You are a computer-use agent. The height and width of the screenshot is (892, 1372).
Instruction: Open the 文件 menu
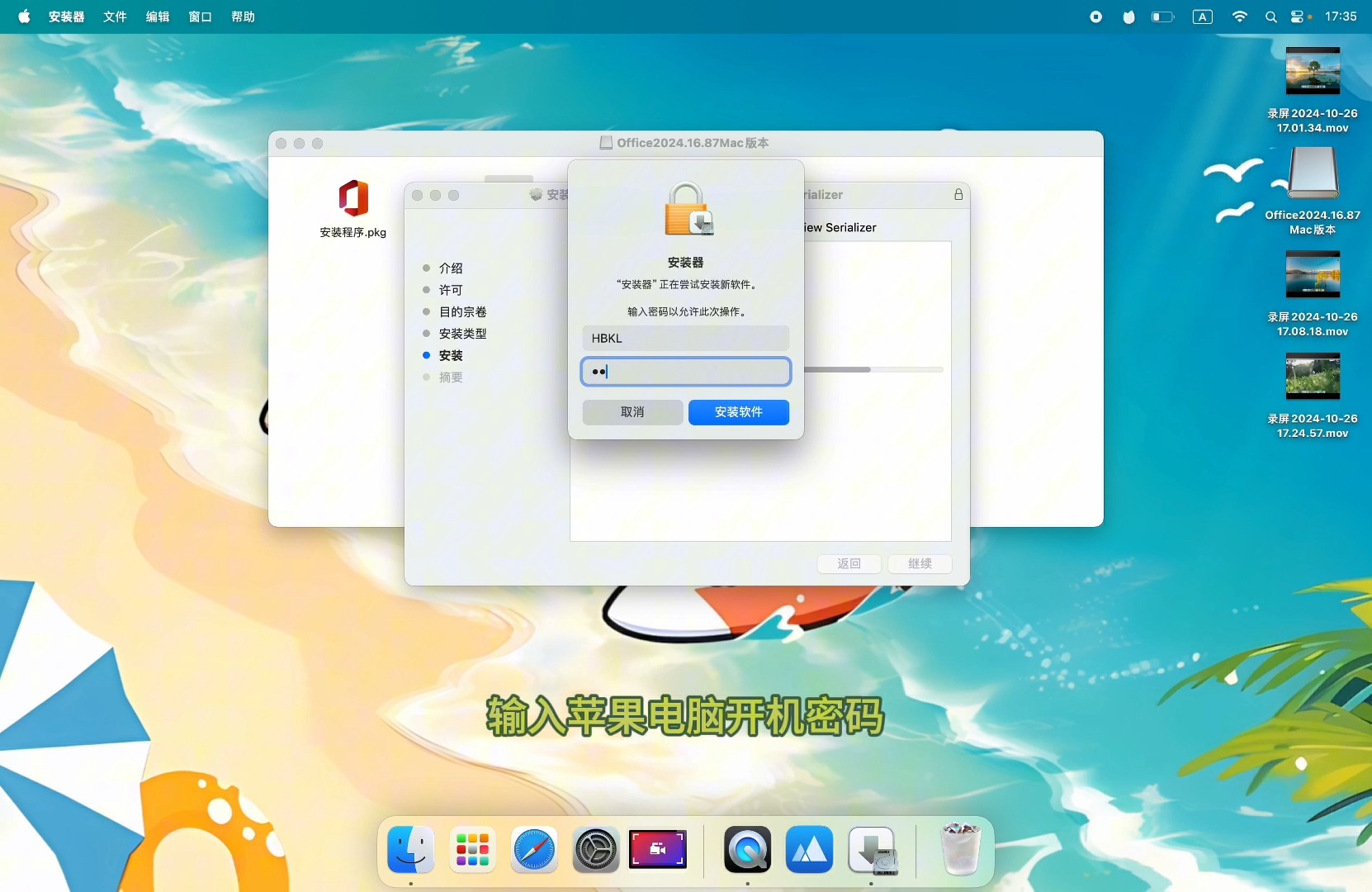click(x=115, y=17)
